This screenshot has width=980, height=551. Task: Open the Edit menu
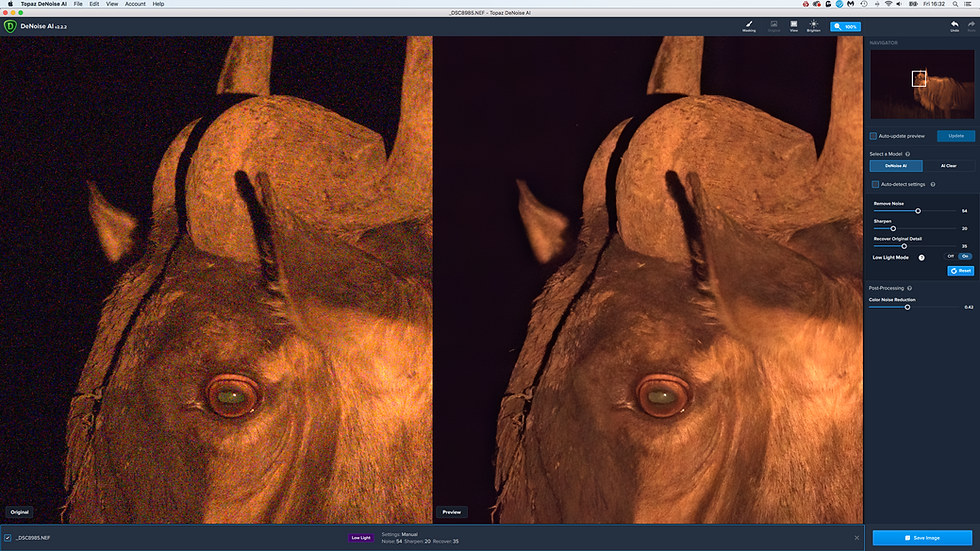[94, 4]
